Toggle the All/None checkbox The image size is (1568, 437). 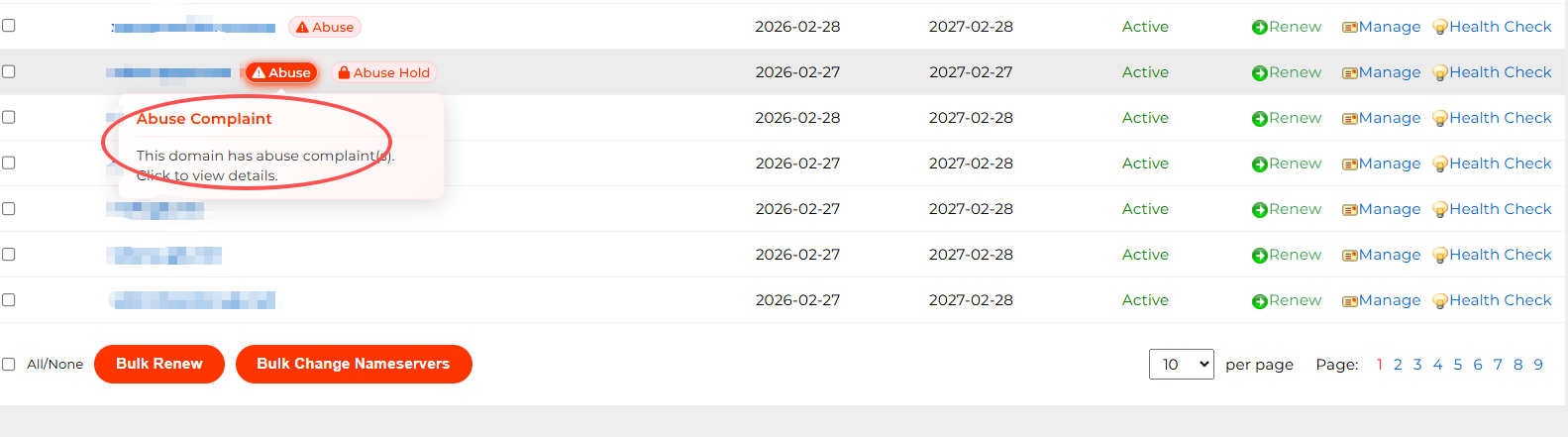pos(9,365)
